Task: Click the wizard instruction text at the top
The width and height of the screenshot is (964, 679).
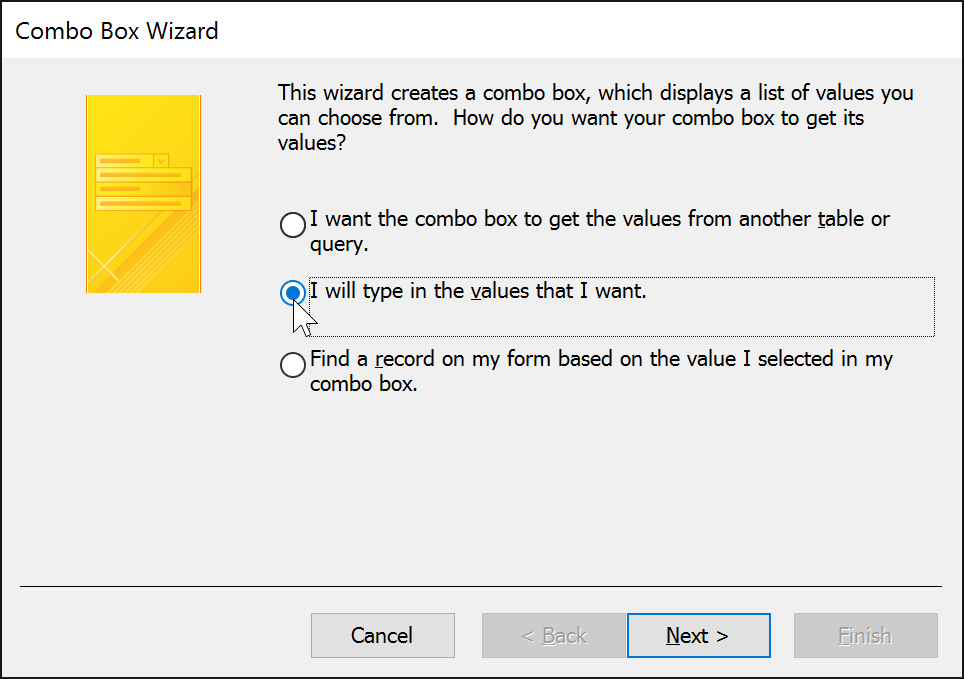Action: (595, 117)
